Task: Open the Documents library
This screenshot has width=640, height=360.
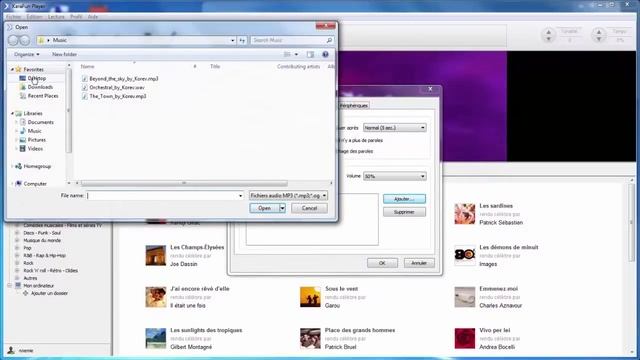Action: 40,122
